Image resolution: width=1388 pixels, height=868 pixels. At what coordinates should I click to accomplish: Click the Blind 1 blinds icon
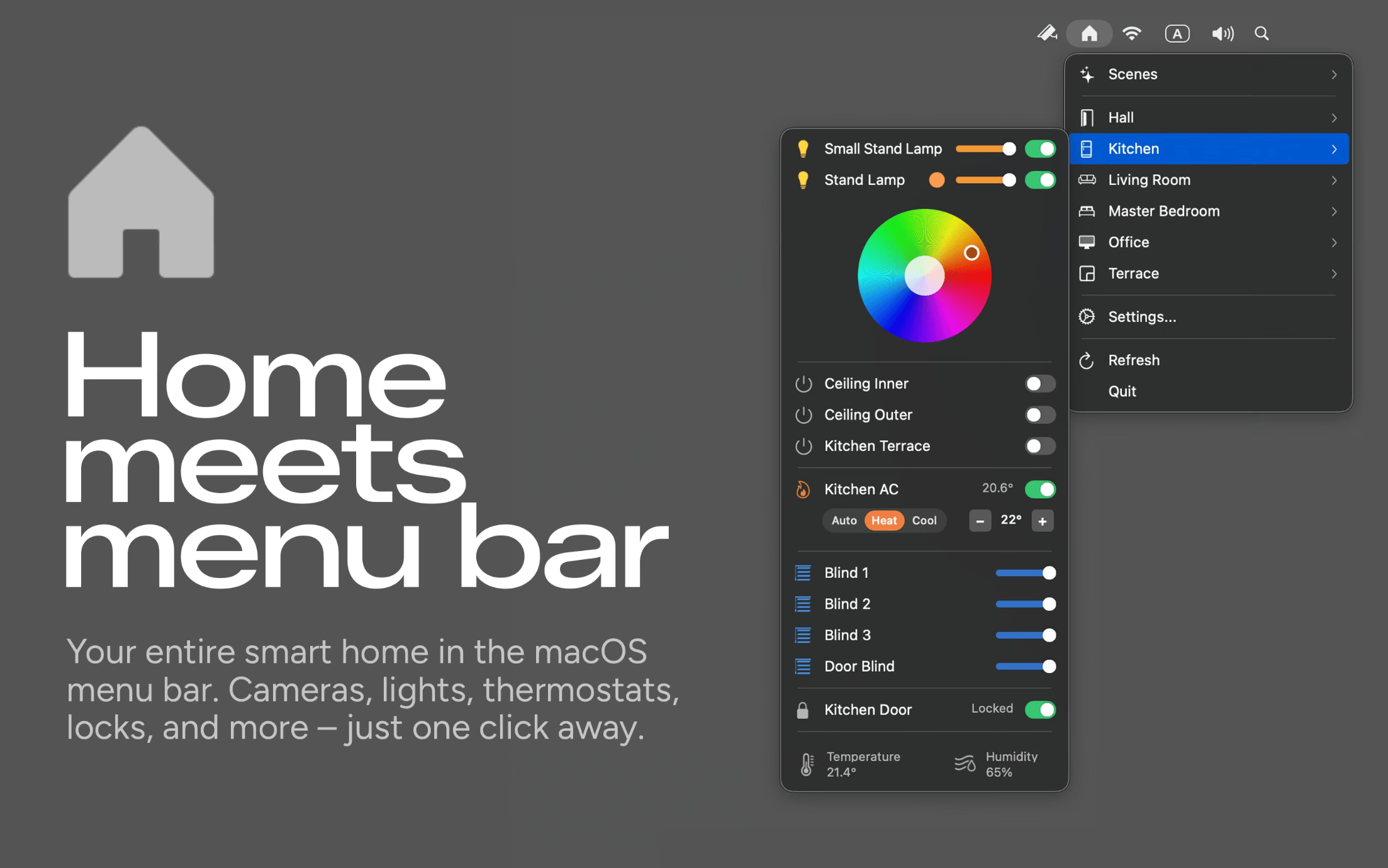tap(803, 573)
